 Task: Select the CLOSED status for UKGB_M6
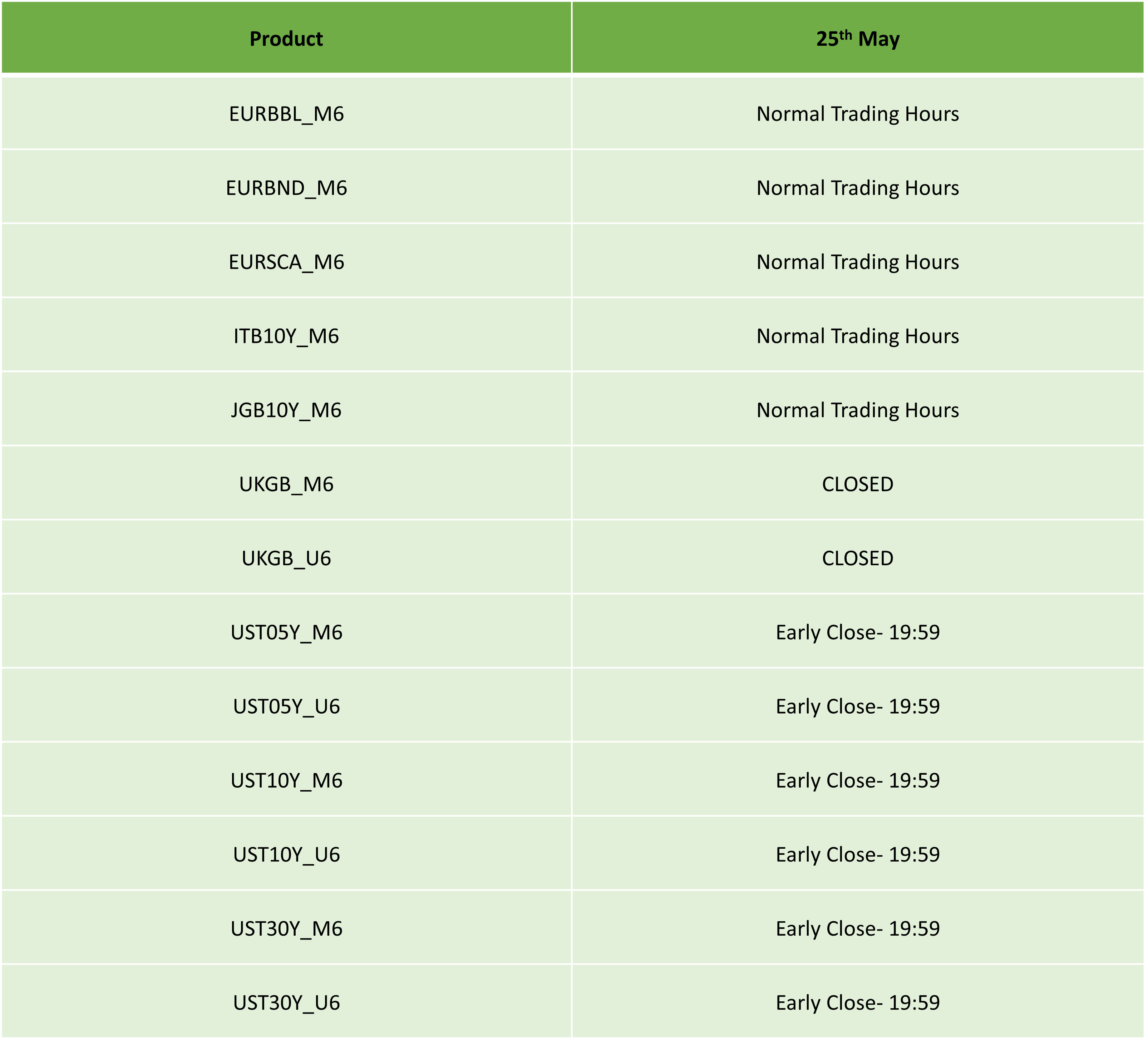[857, 484]
